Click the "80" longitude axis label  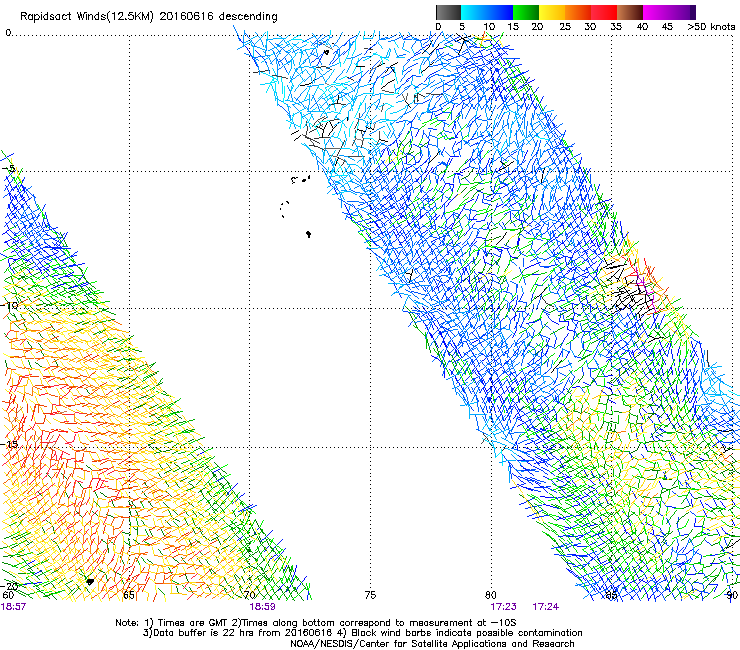coord(491,595)
